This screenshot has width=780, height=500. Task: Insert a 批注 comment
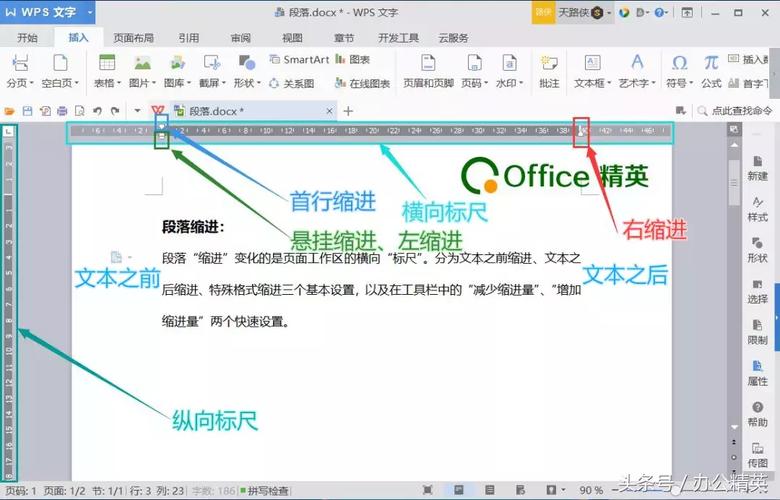coord(549,71)
